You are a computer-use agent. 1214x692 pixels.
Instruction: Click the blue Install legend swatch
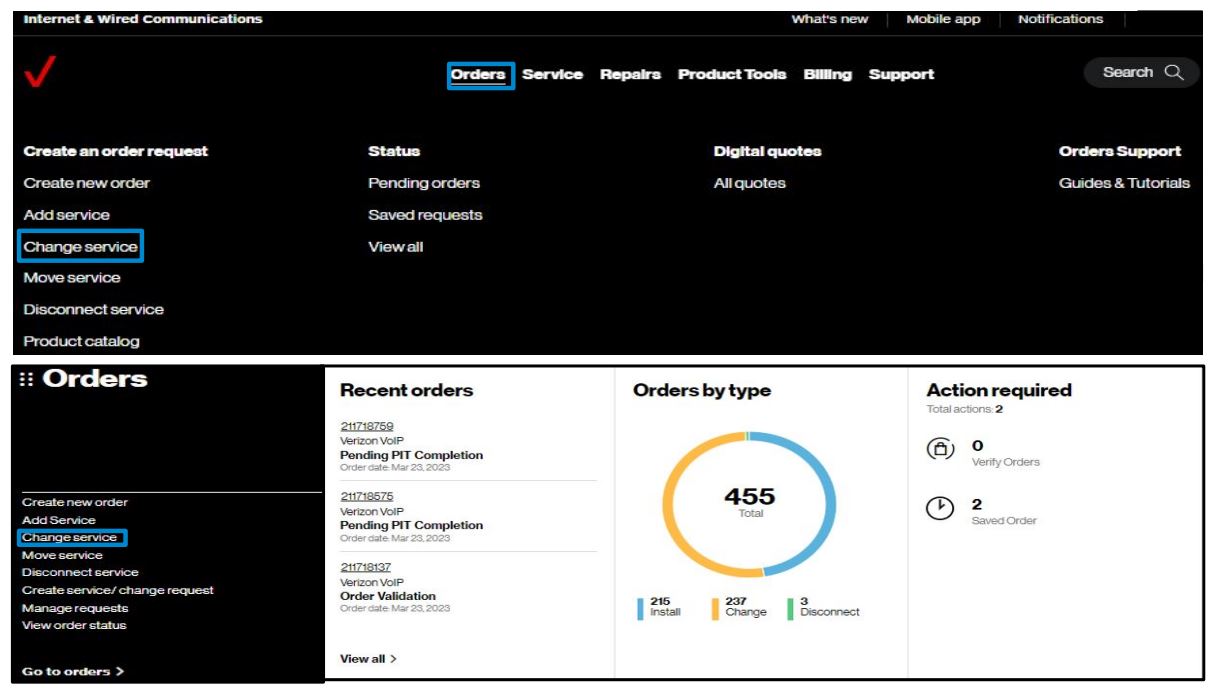[640, 608]
